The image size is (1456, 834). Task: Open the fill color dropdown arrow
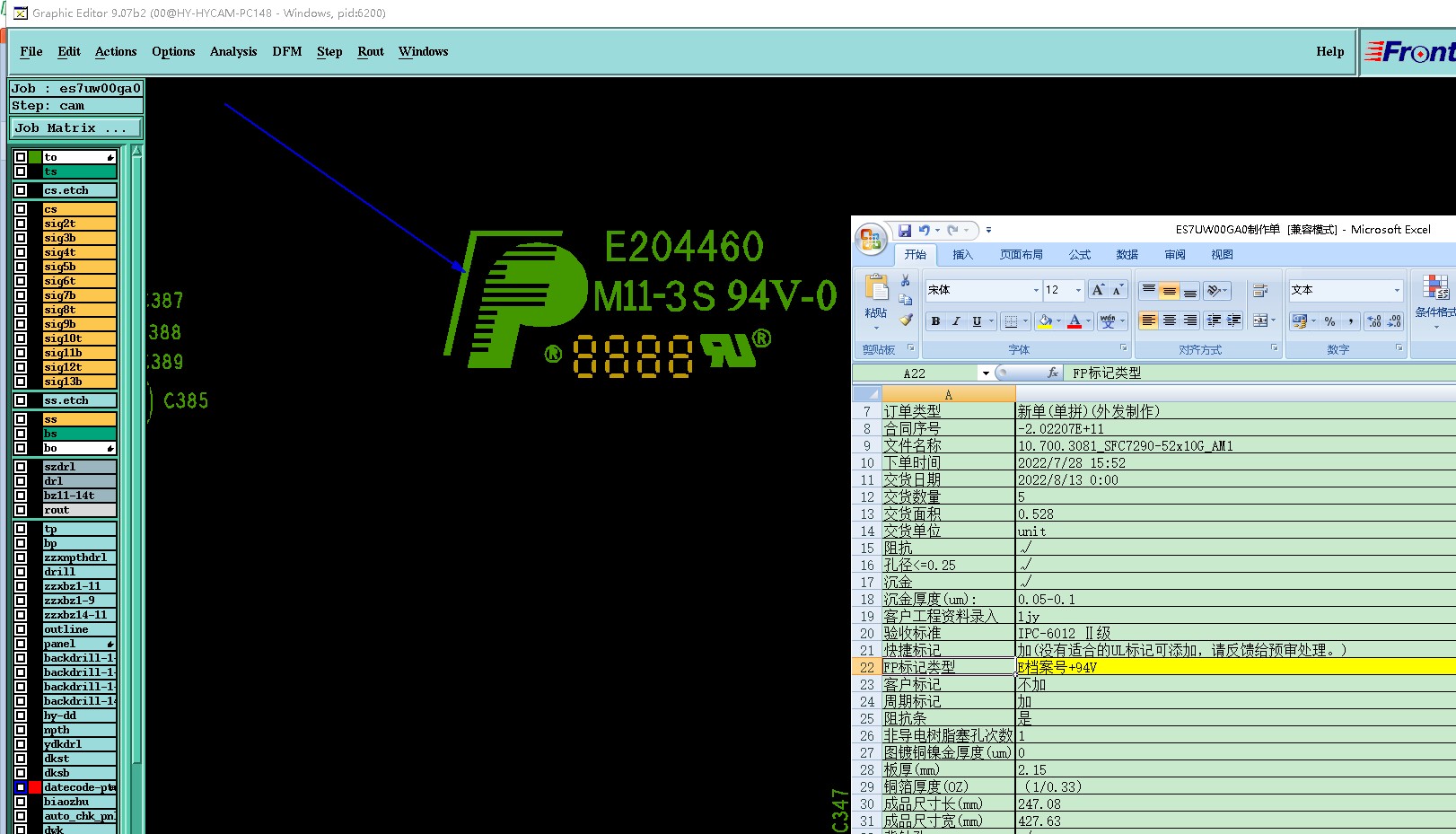click(1058, 321)
